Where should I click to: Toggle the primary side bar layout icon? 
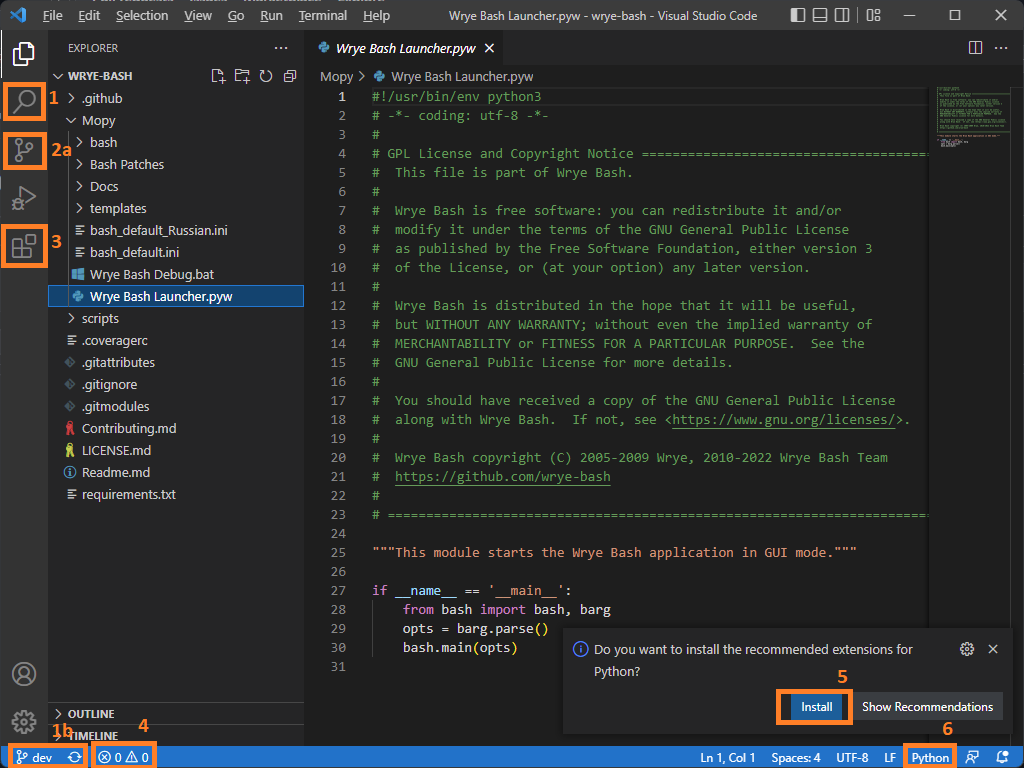click(x=797, y=15)
